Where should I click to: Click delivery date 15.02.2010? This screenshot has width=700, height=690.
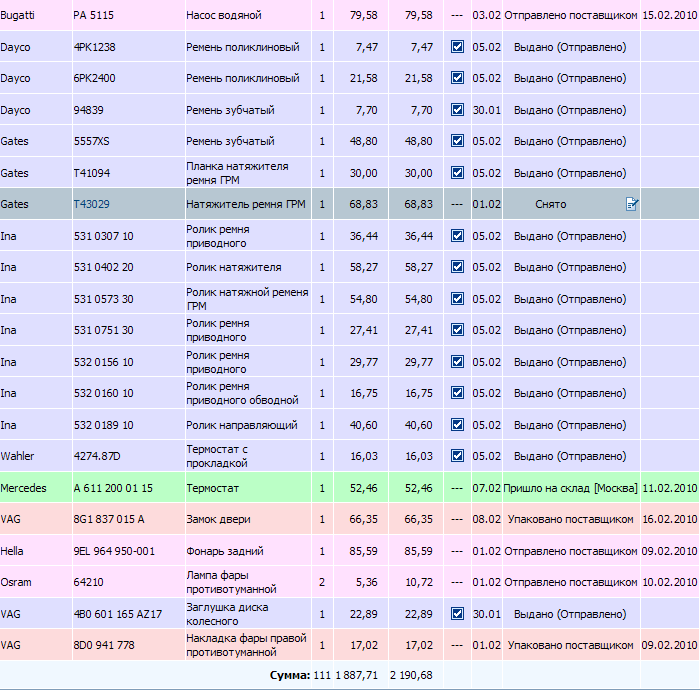tap(670, 15)
